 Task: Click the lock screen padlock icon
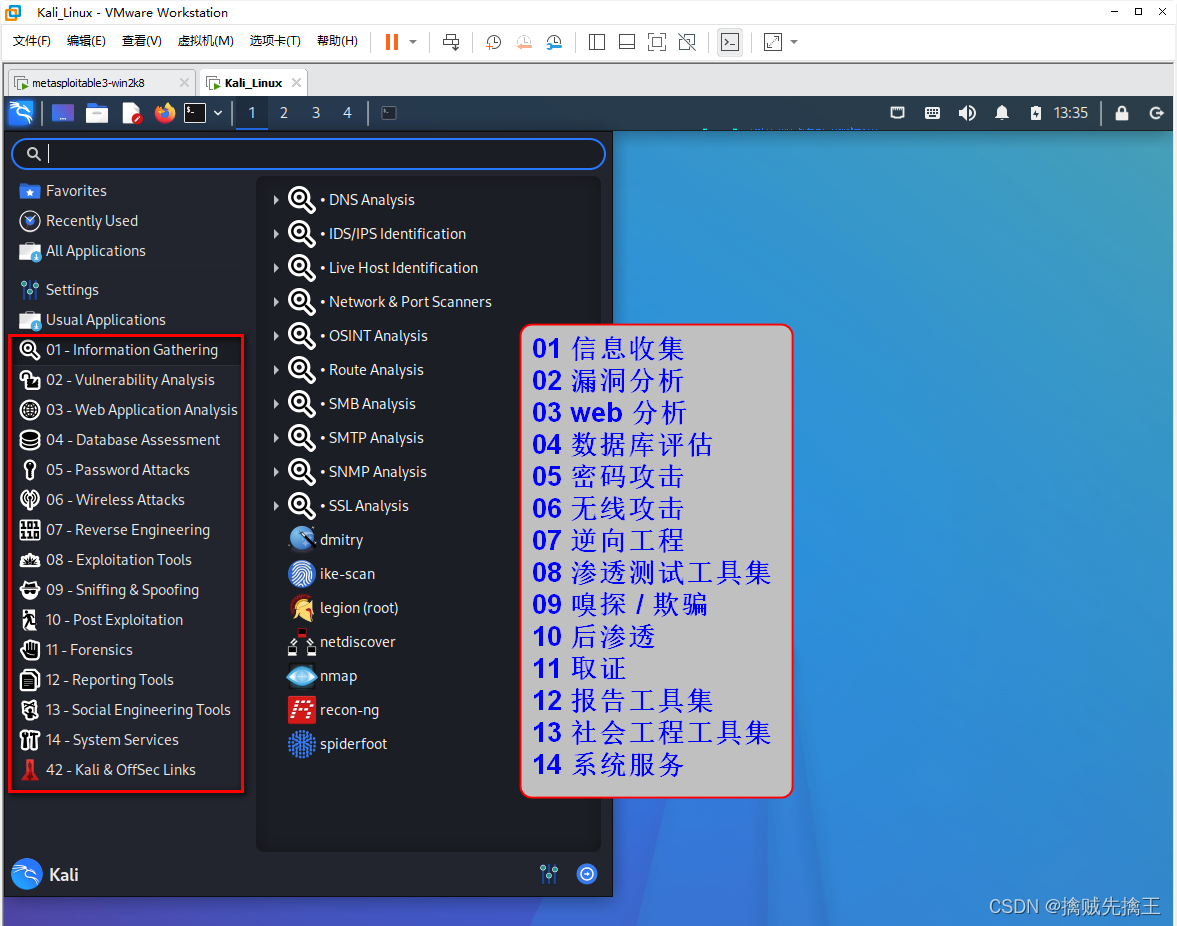pyautogui.click(x=1121, y=113)
